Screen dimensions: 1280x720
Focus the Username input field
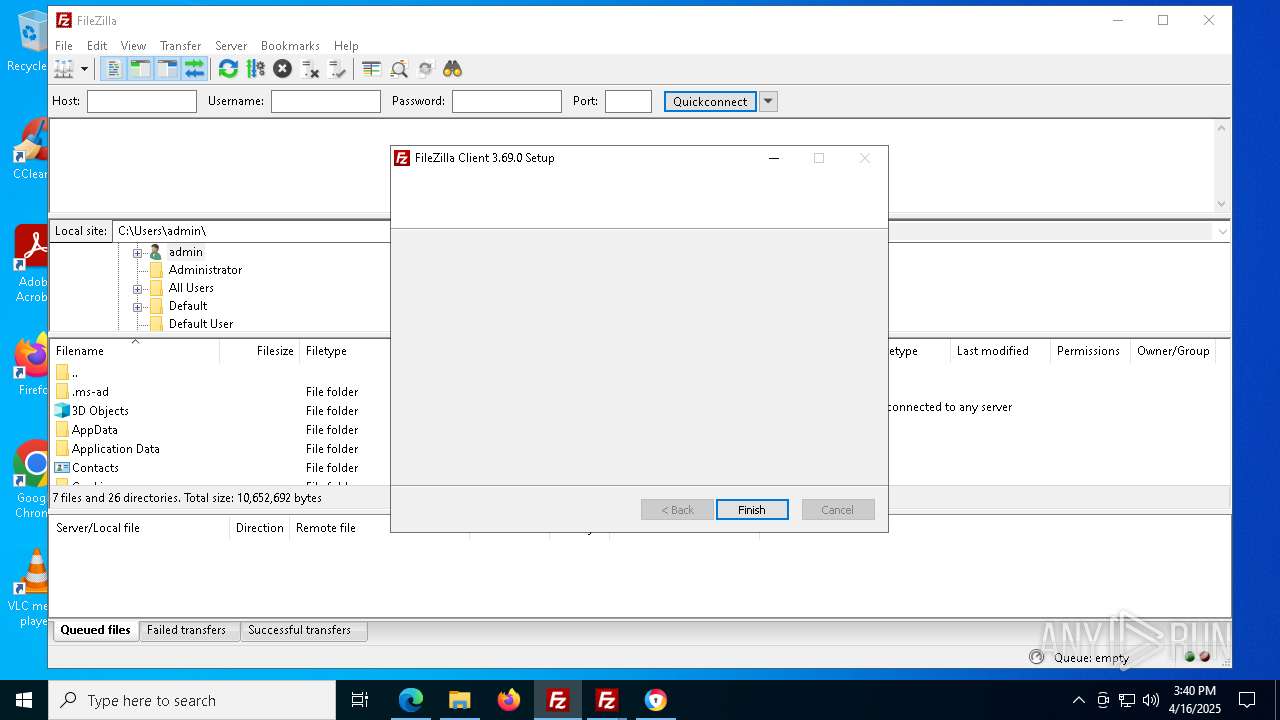(x=326, y=101)
